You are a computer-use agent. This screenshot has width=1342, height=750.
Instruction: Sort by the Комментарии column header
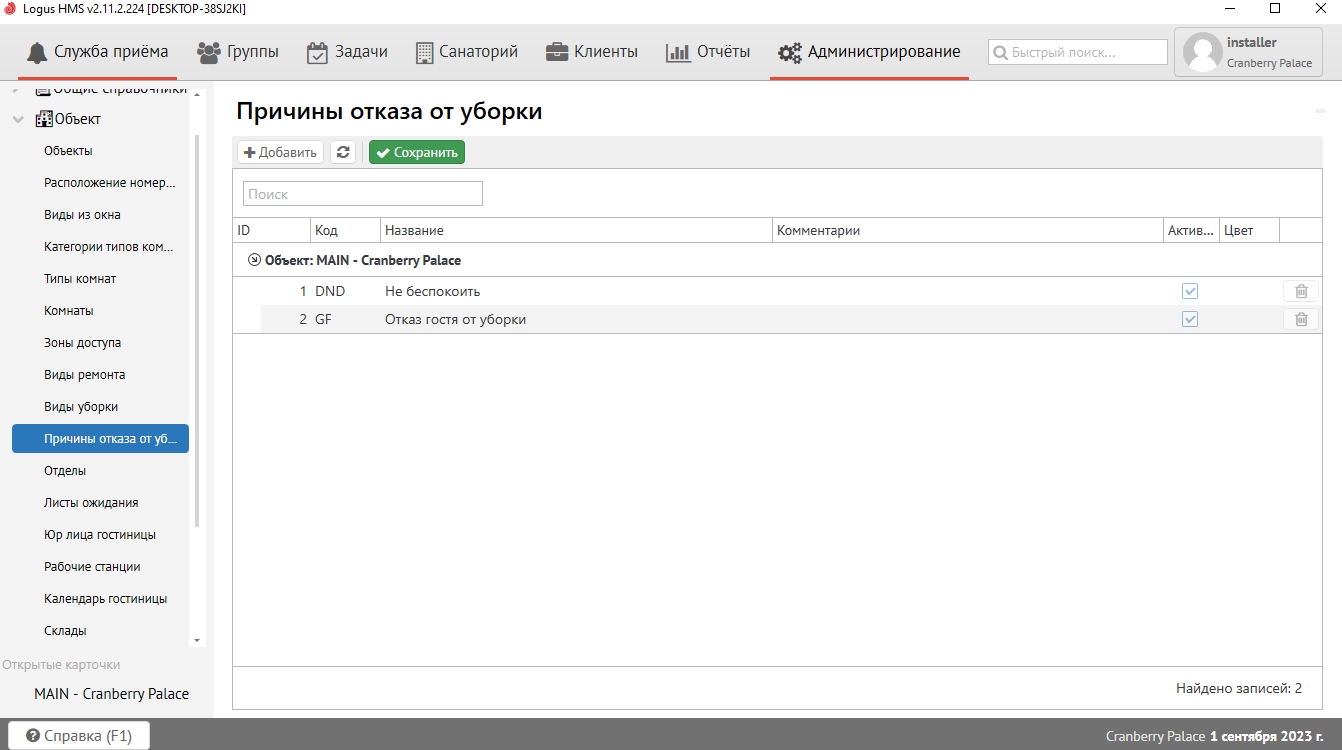click(968, 230)
